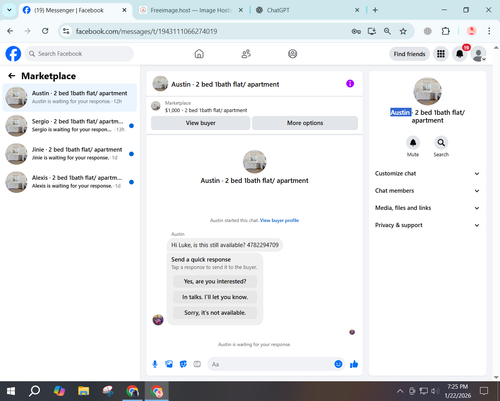Reload the page
Image resolution: width=500 pixels, height=401 pixels.
(45, 31)
